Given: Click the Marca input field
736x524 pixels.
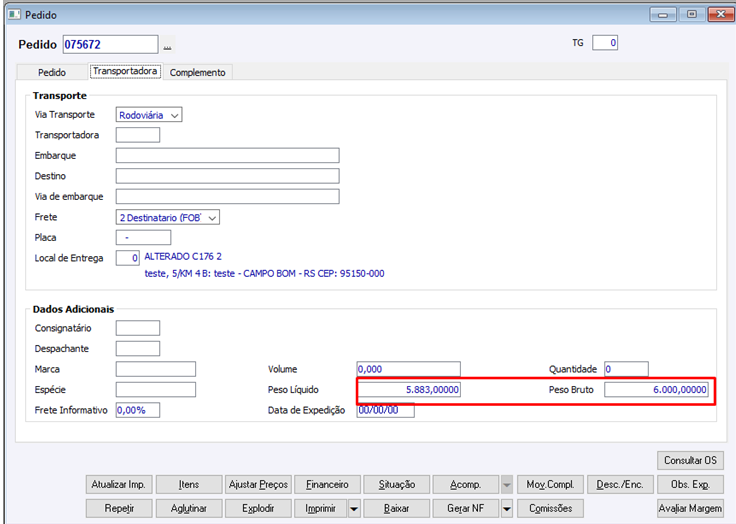Looking at the screenshot, I should 155,369.
